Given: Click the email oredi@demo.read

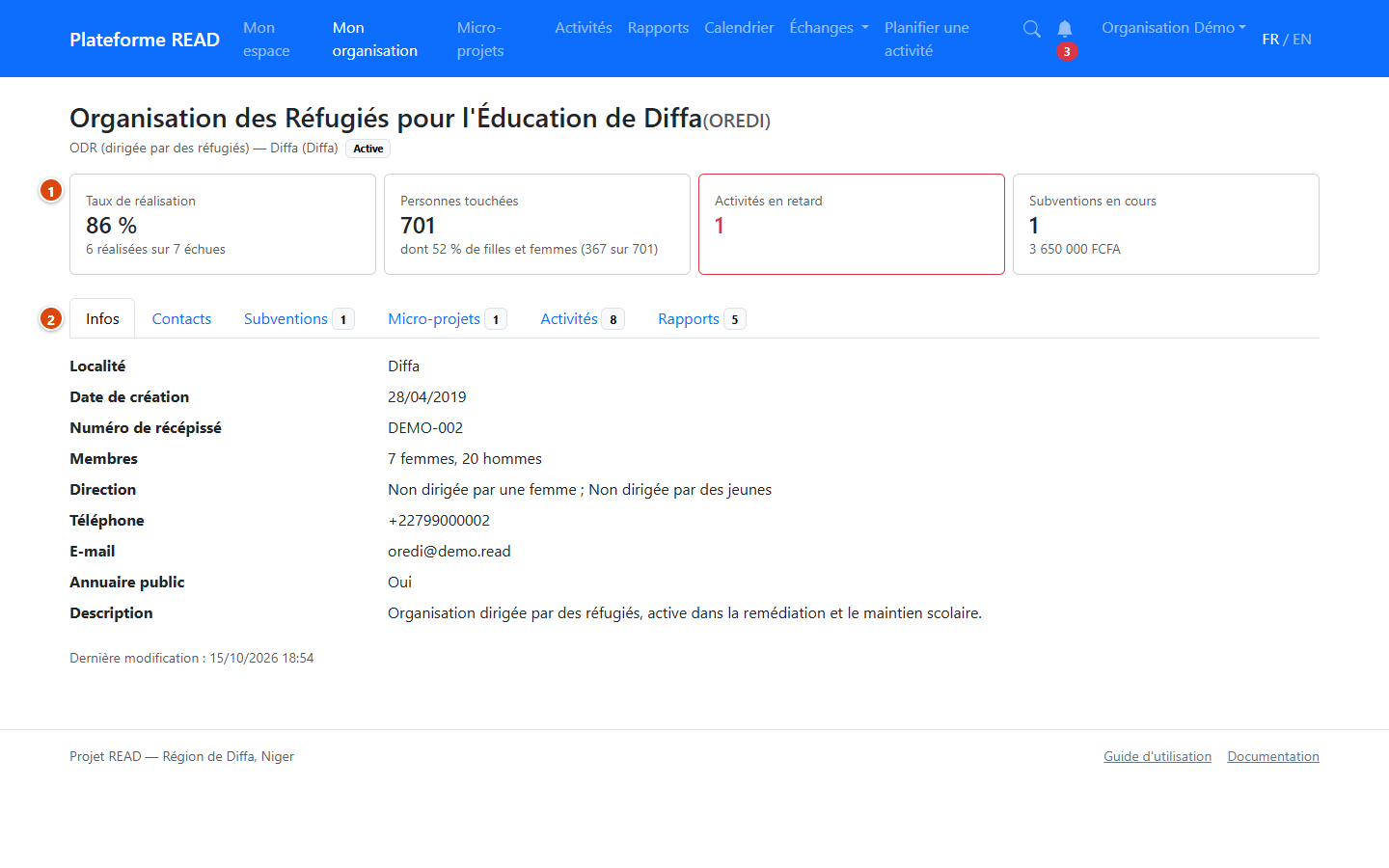Looking at the screenshot, I should point(449,552).
